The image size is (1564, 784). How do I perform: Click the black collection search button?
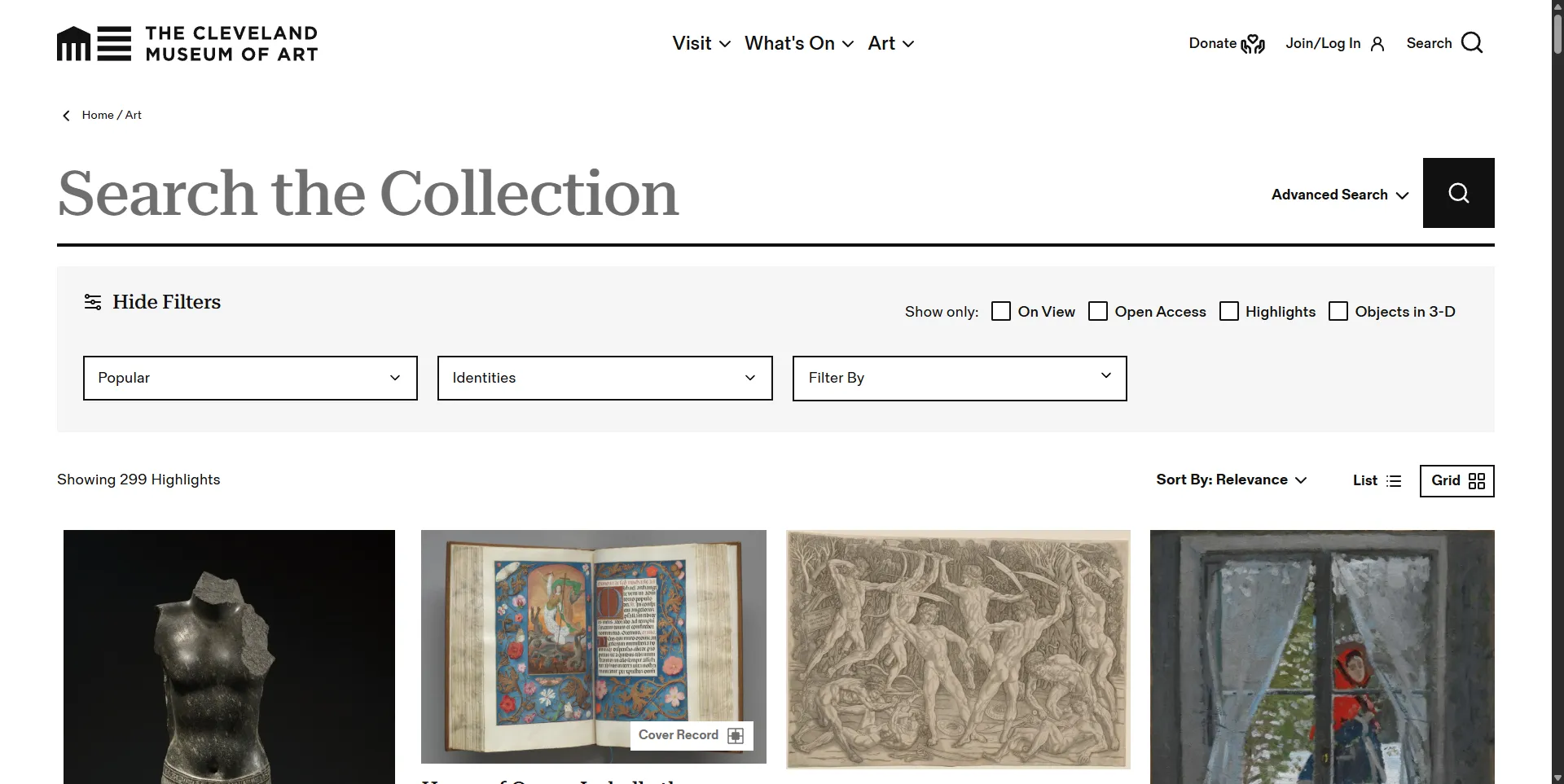click(1458, 193)
